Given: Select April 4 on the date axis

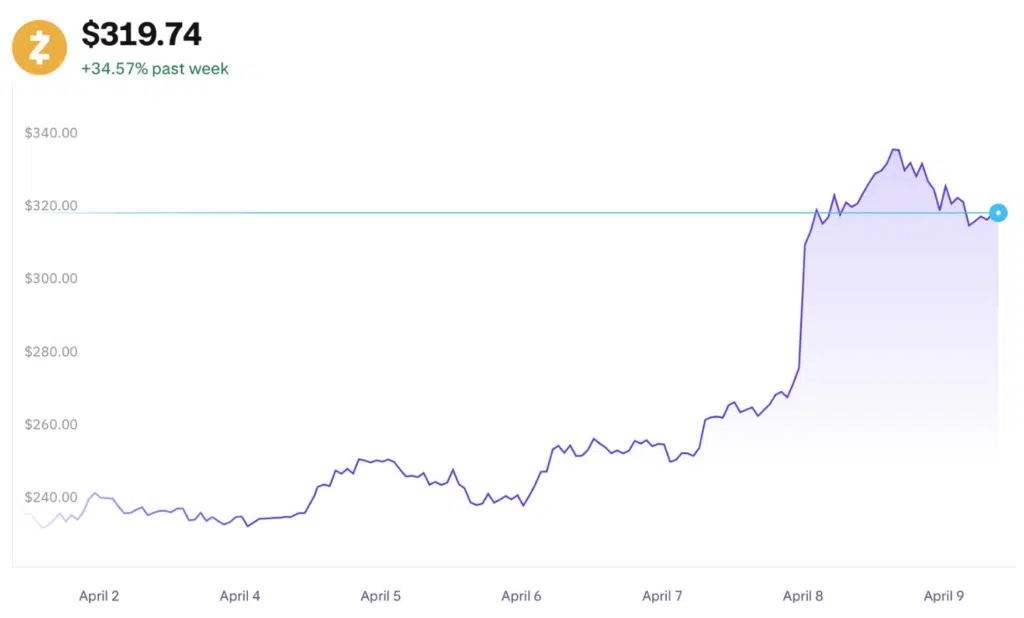Looking at the screenshot, I should (240, 596).
